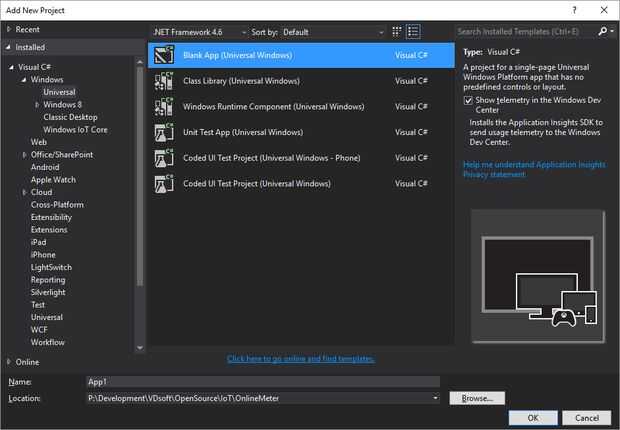
Task: Click the Unit Test App template icon
Action: [x=164, y=132]
